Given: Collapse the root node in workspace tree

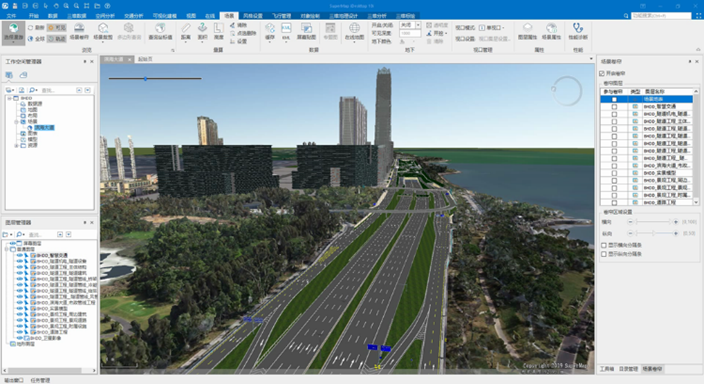Looking at the screenshot, I should tap(9, 98).
